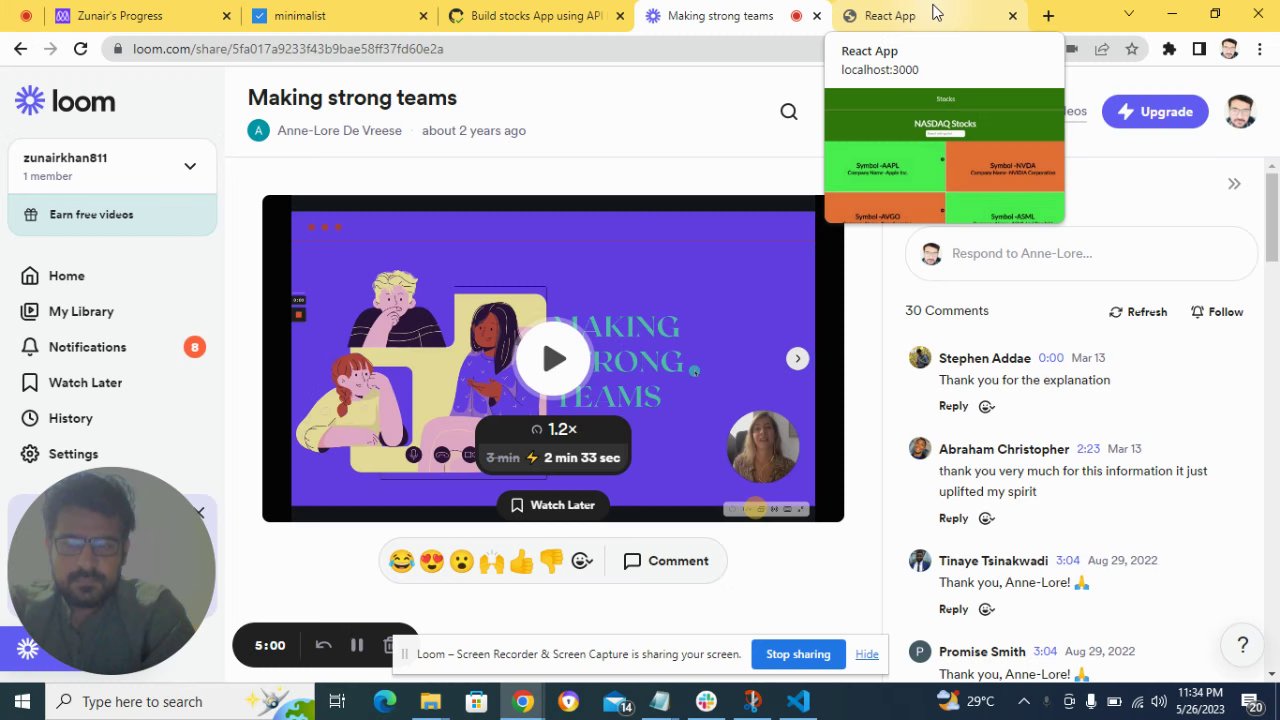Click the search magnifier icon
Screen dimensions: 1280x720
789,112
